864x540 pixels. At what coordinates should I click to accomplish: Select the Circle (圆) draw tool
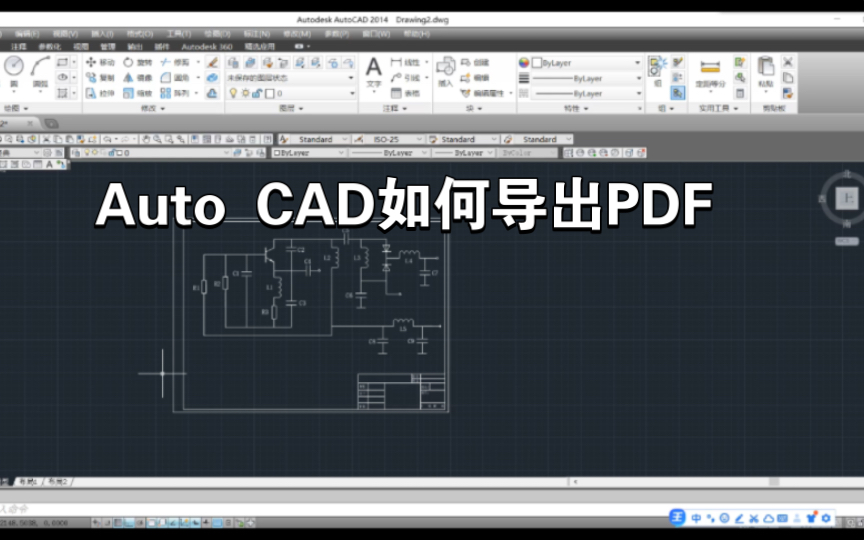coord(14,72)
